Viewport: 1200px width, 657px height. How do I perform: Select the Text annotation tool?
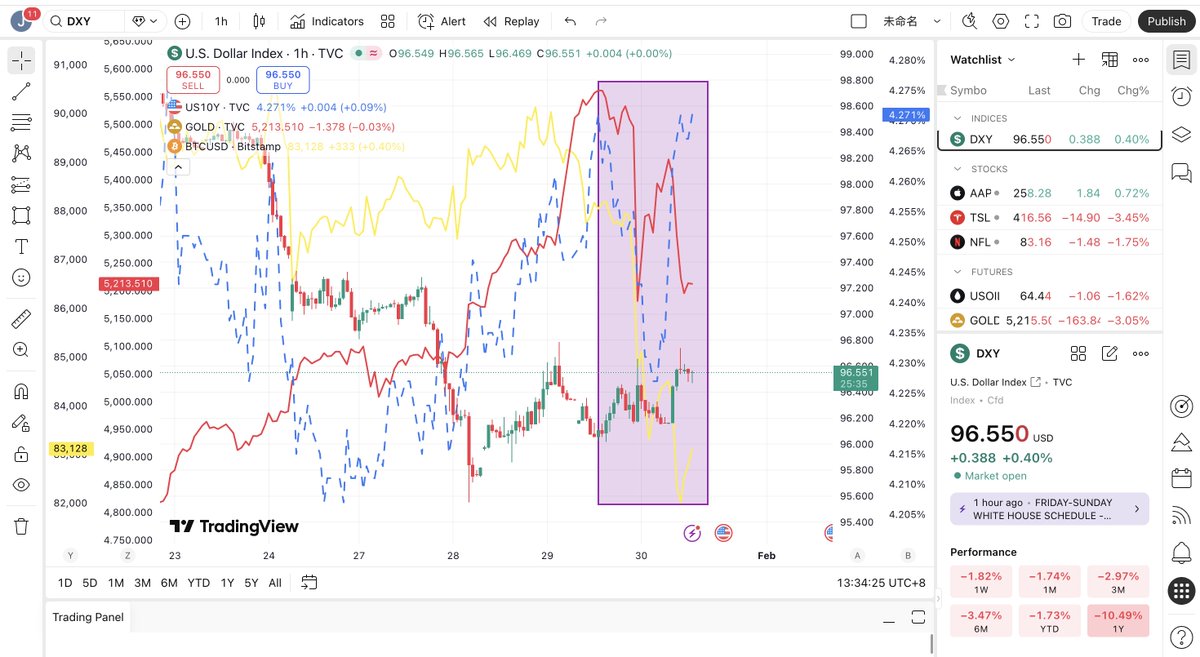(21, 247)
